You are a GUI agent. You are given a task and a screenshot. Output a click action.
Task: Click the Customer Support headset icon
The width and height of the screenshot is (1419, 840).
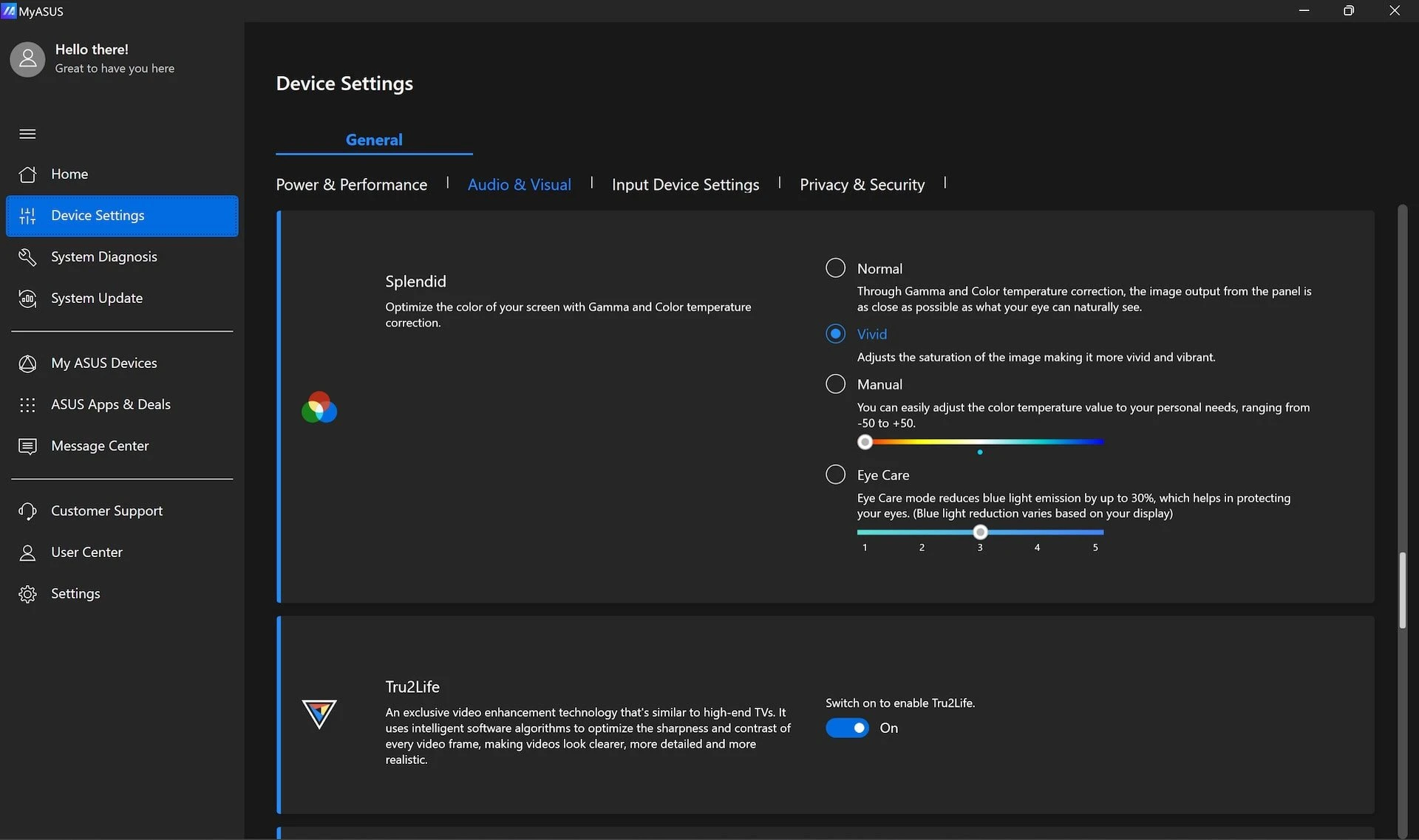(x=27, y=511)
